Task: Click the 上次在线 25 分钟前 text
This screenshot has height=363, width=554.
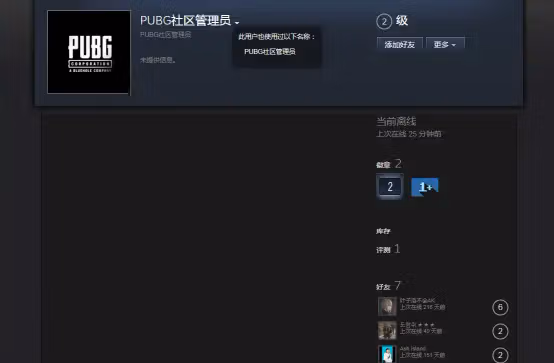Action: pyautogui.click(x=409, y=134)
